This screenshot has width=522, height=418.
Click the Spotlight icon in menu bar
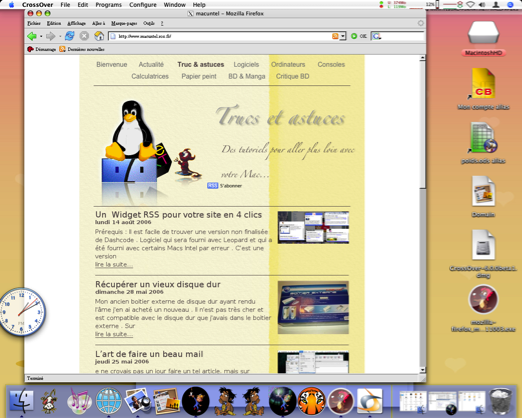pyautogui.click(x=510, y=5)
